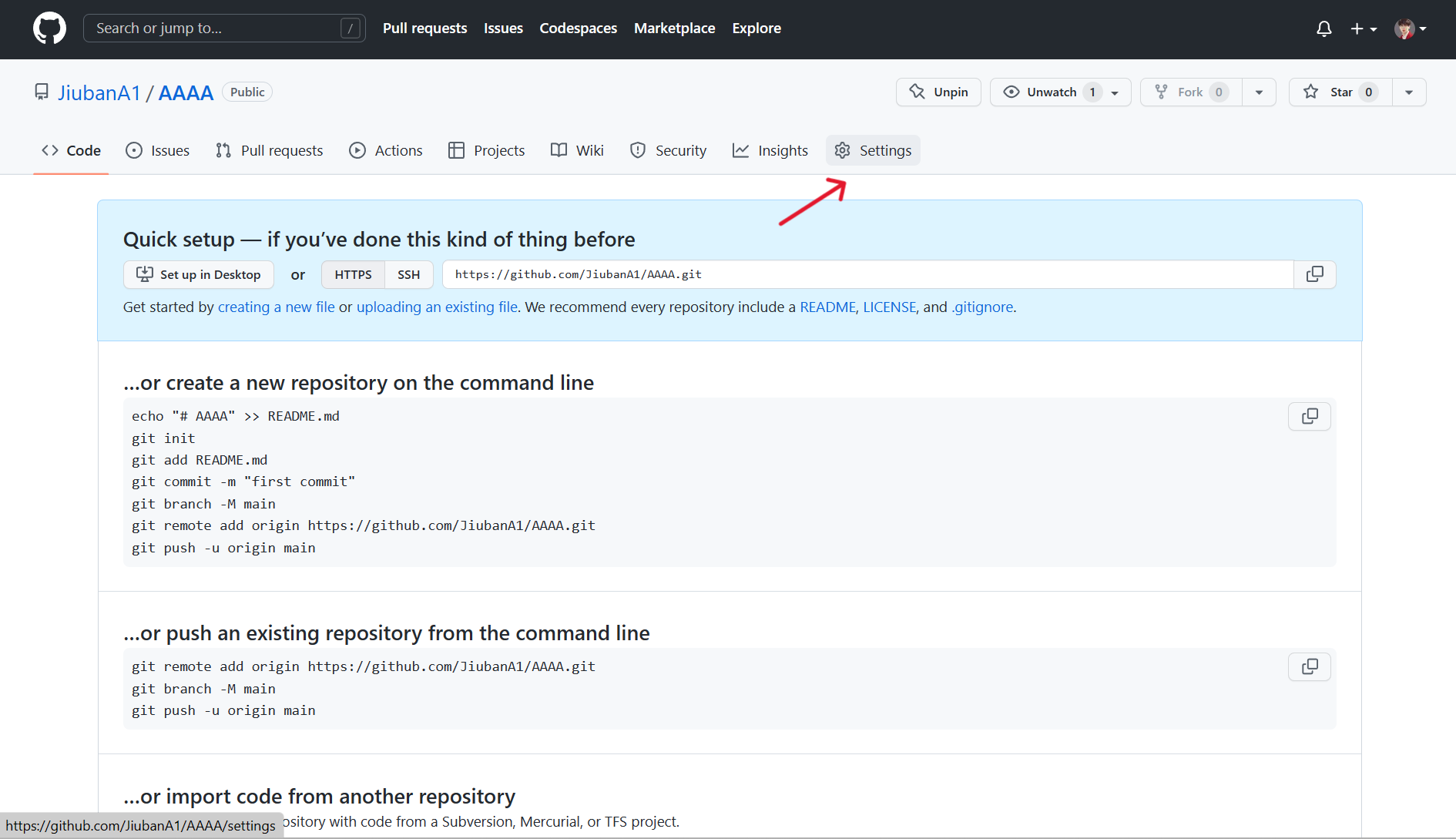Switch to the Code tab
This screenshot has height=839, width=1456.
[71, 151]
